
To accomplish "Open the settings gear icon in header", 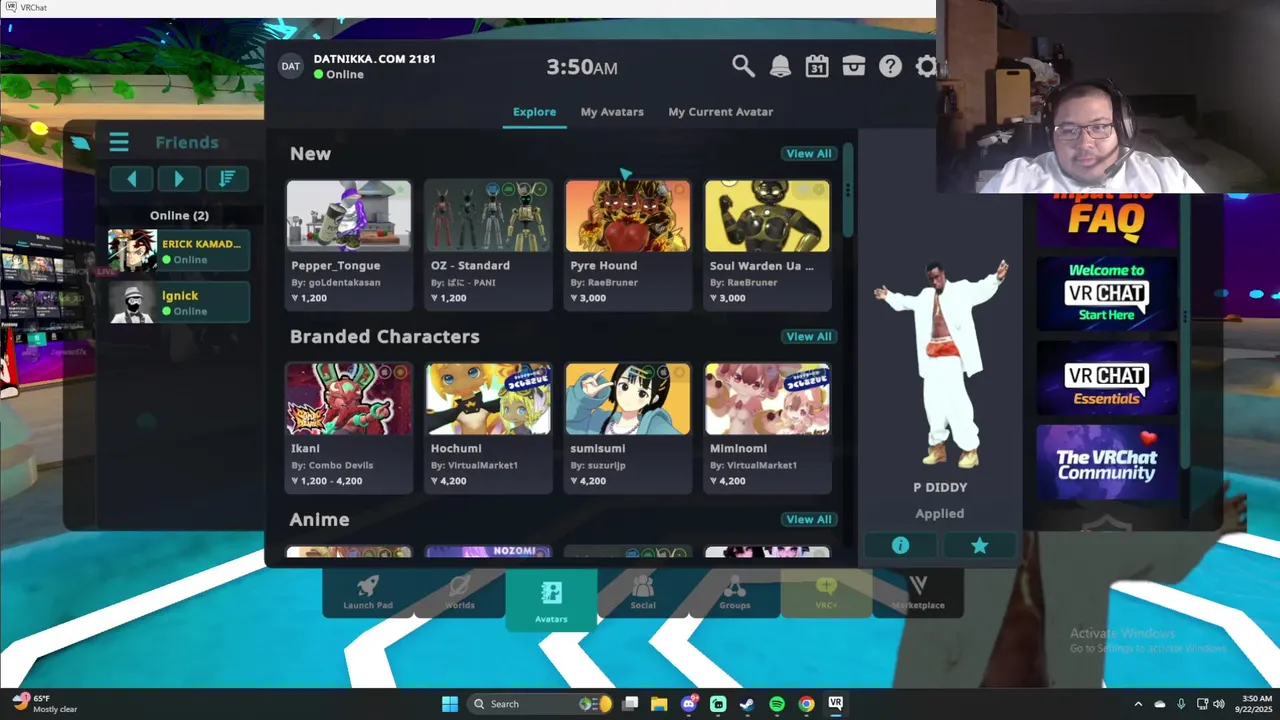I will click(x=926, y=66).
